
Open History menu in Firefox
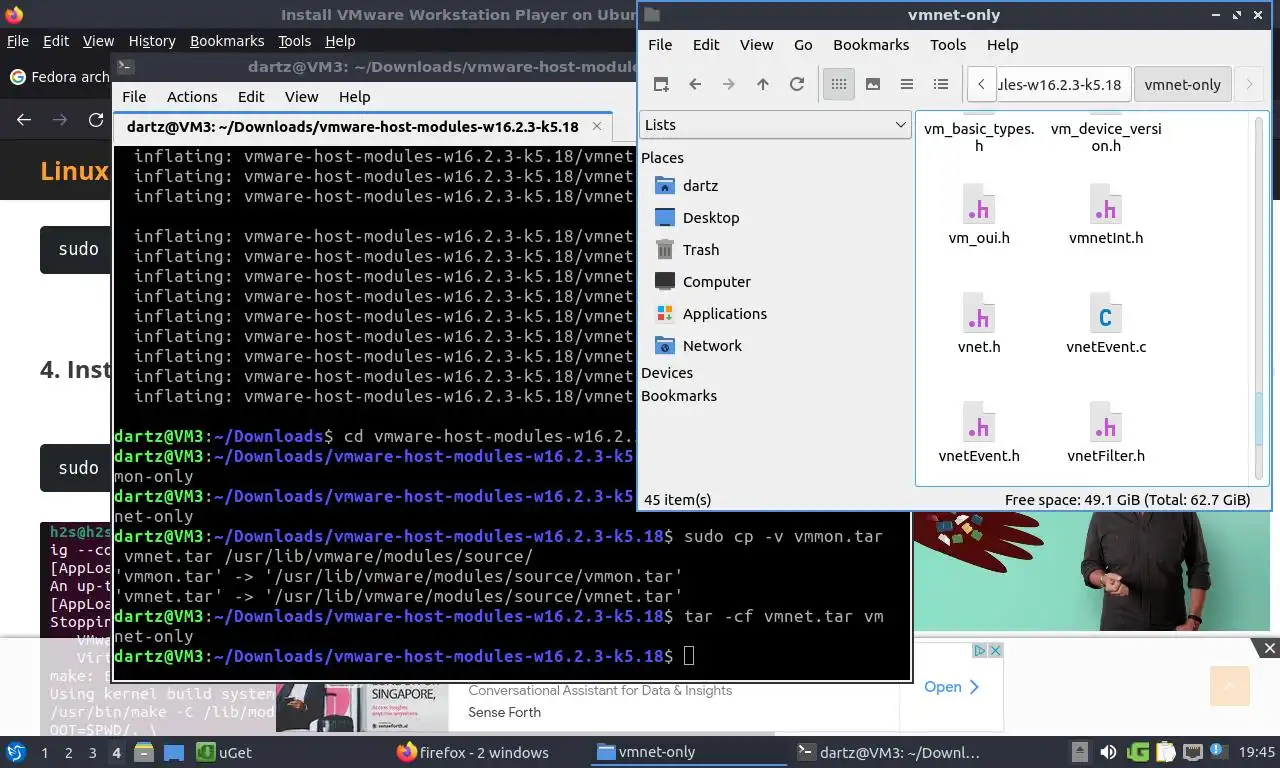click(152, 41)
